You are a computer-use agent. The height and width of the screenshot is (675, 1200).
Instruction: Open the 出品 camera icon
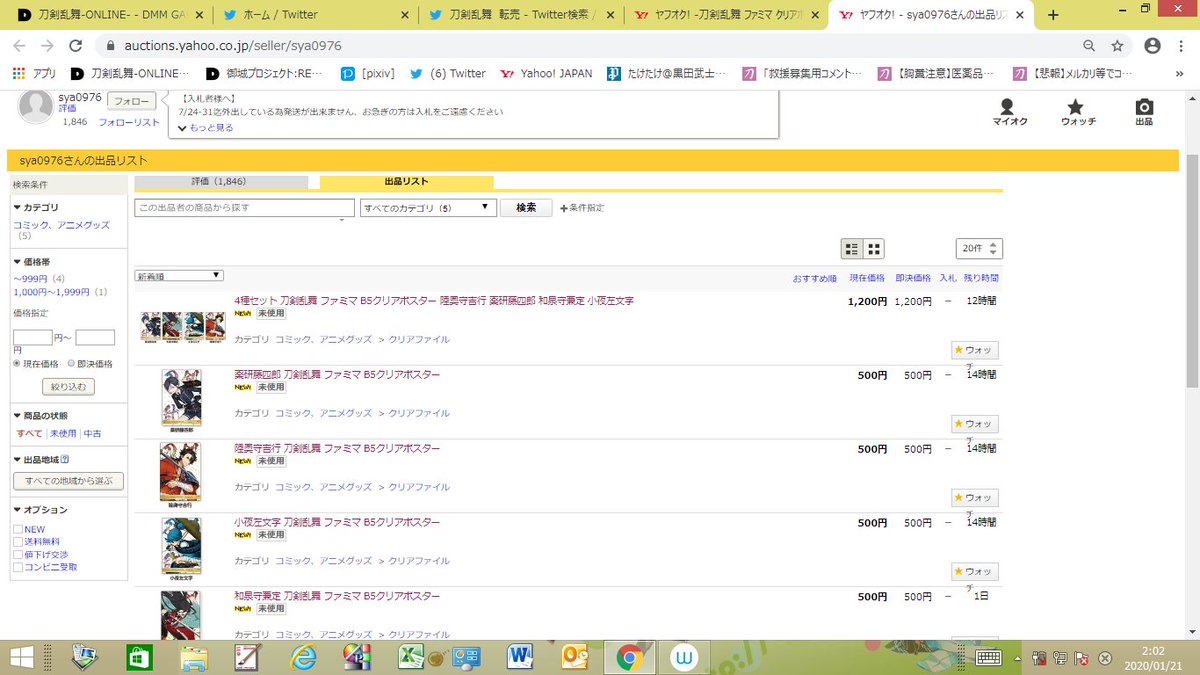pyautogui.click(x=1143, y=111)
